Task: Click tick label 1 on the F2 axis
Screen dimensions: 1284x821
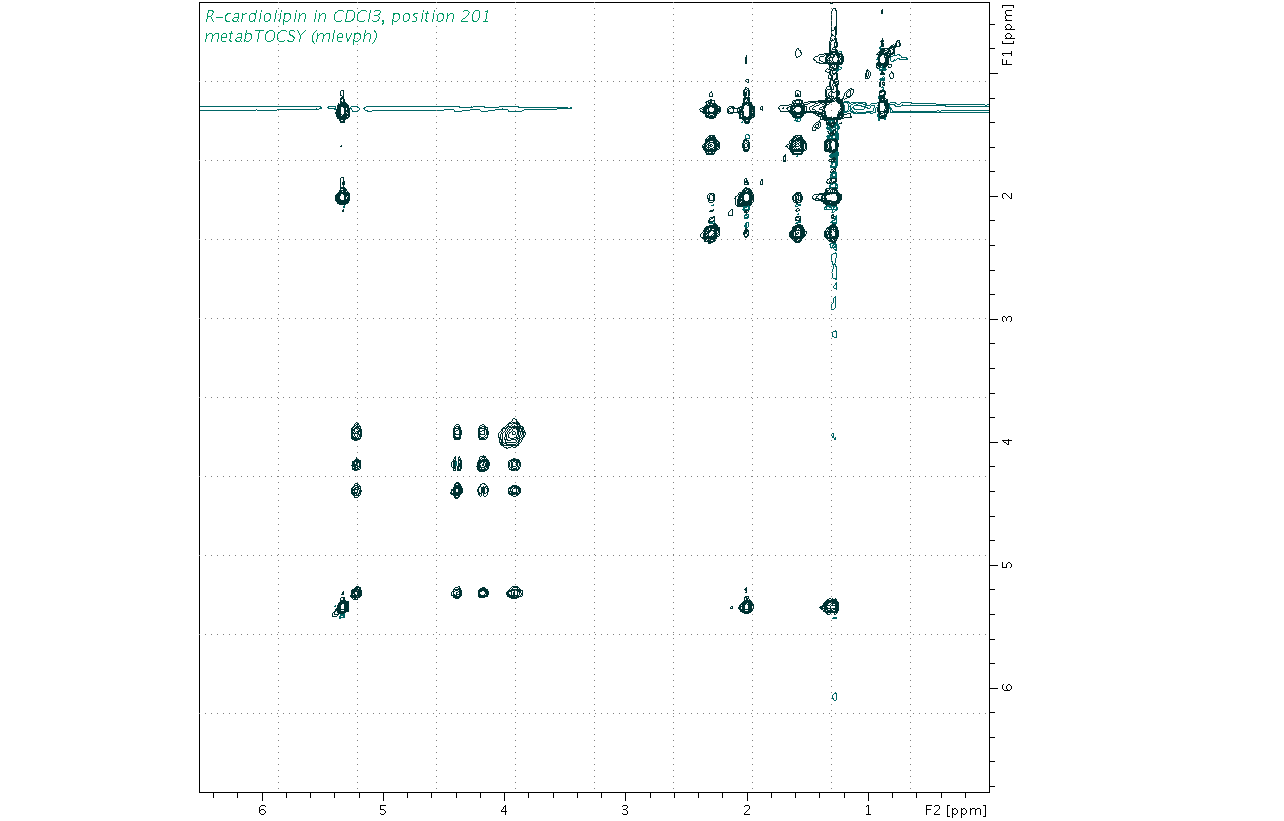Action: (868, 809)
